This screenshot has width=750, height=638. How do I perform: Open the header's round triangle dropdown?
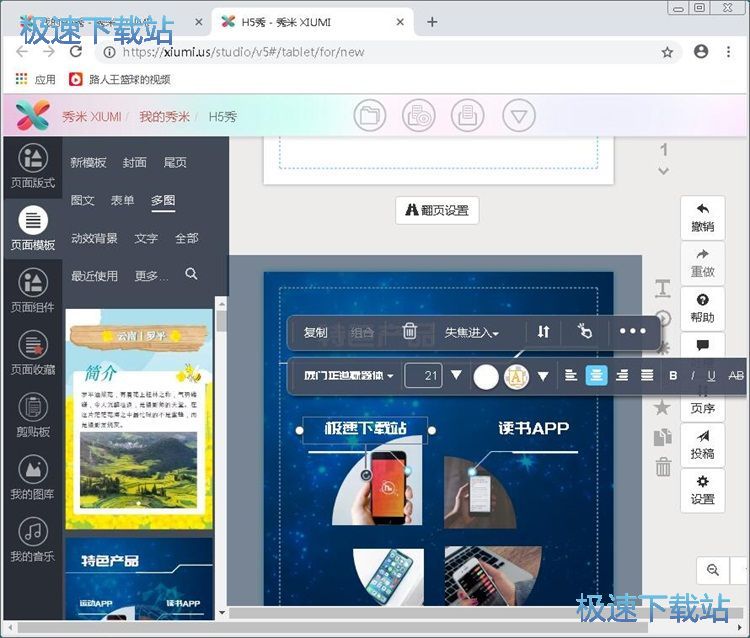click(x=519, y=116)
